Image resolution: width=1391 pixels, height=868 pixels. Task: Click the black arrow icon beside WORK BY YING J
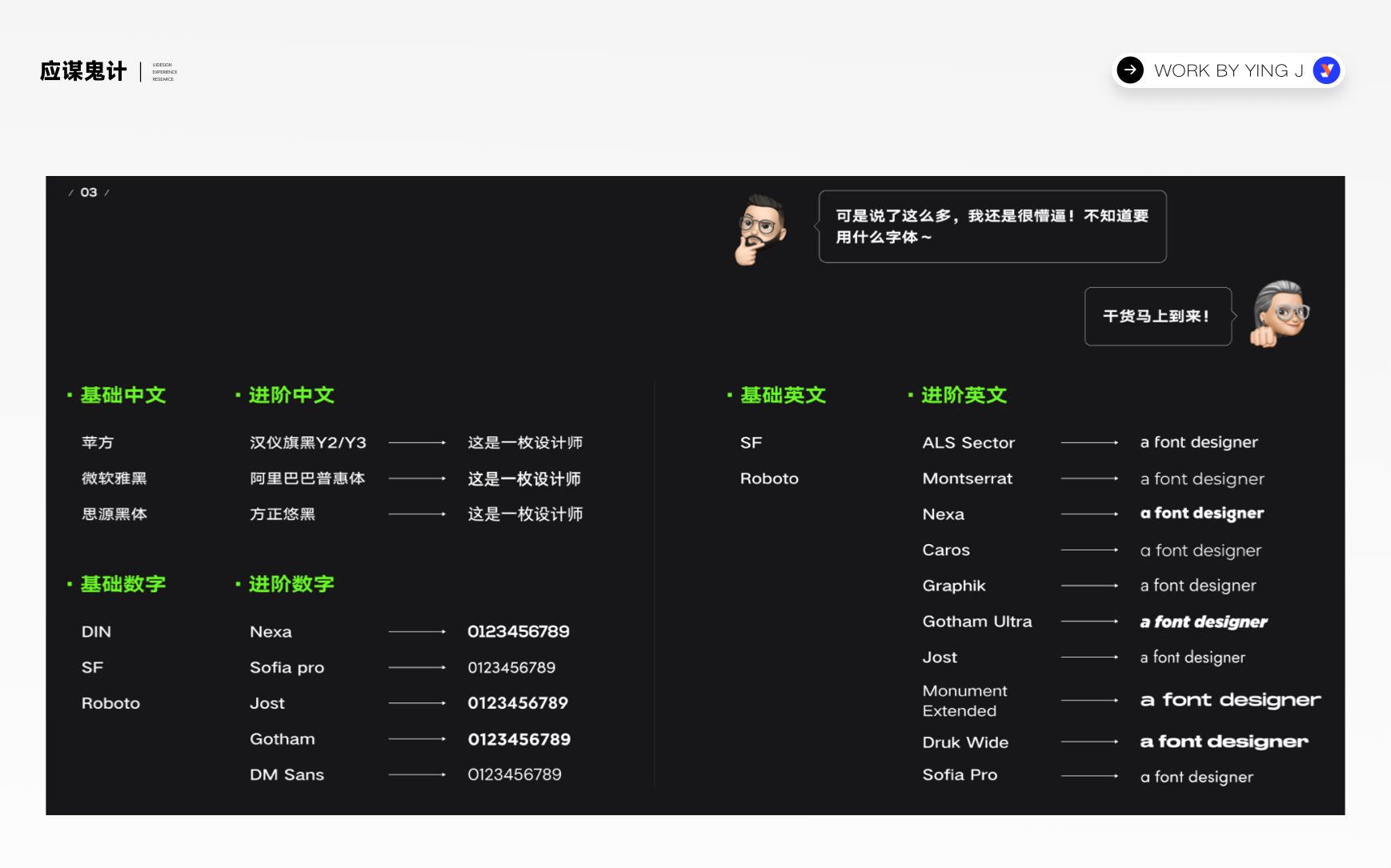click(x=1130, y=70)
